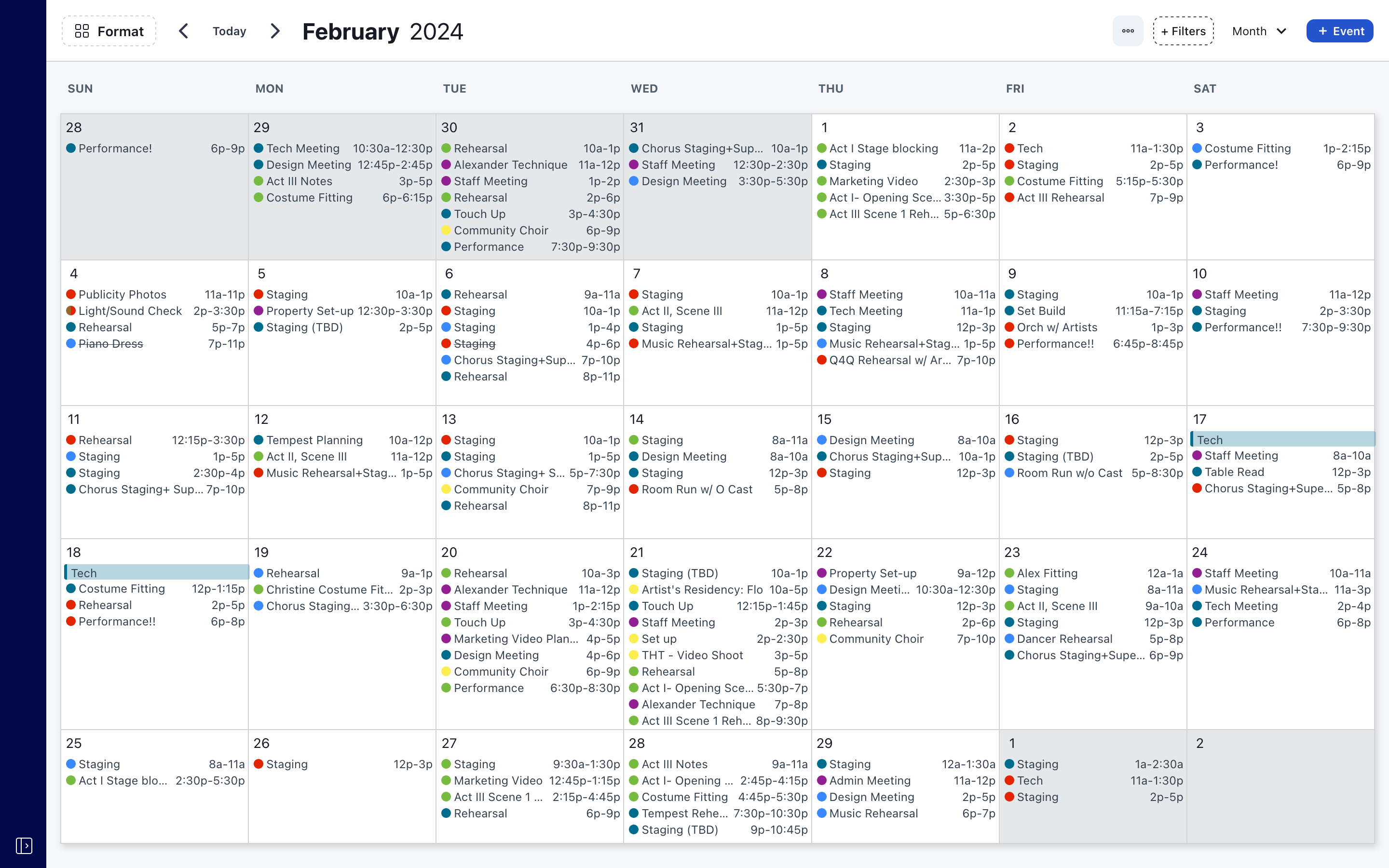The image size is (1389, 868).
Task: Click the yellow dot beside Artist's Residency: Flo
Action: [x=634, y=590]
